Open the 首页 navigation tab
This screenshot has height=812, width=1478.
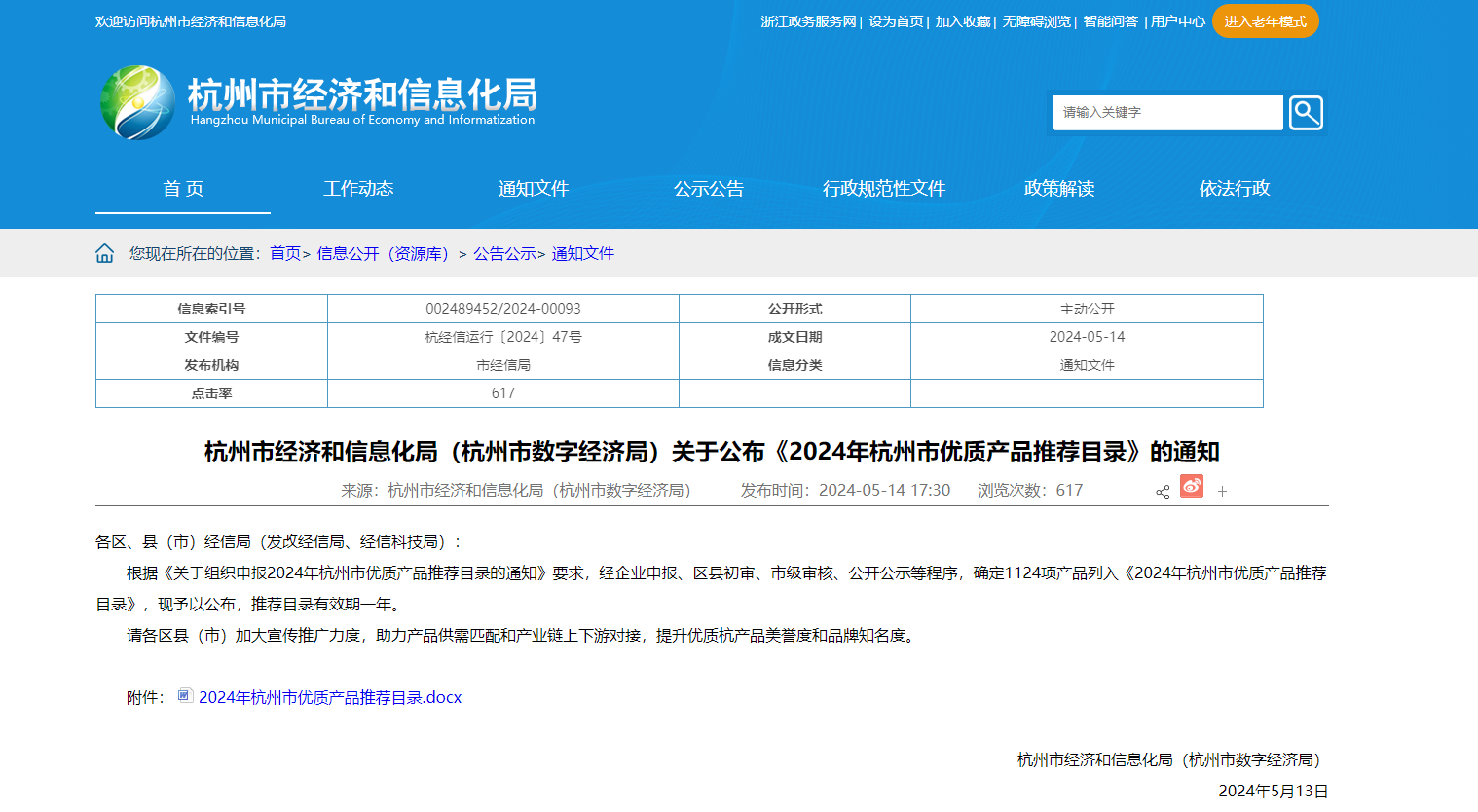pyautogui.click(x=183, y=189)
